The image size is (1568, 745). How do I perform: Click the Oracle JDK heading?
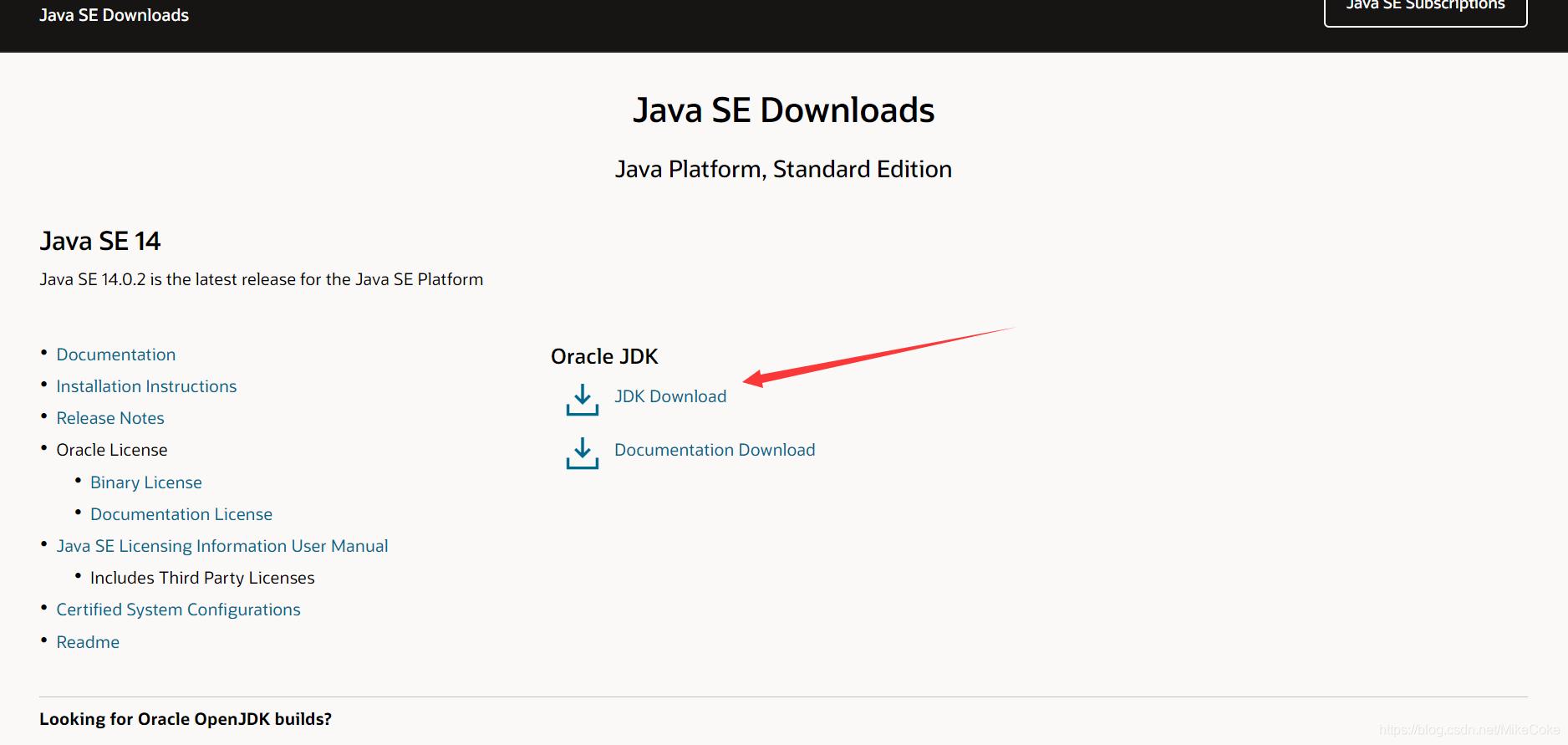pos(604,357)
